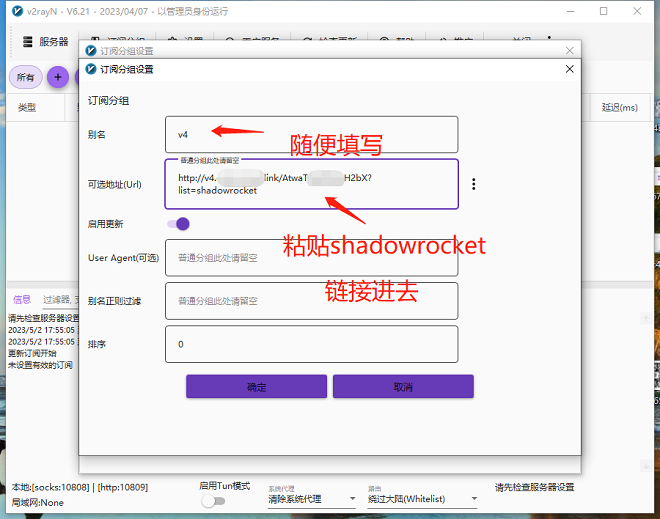Toggle the 启用更新 switch off

tap(178, 224)
